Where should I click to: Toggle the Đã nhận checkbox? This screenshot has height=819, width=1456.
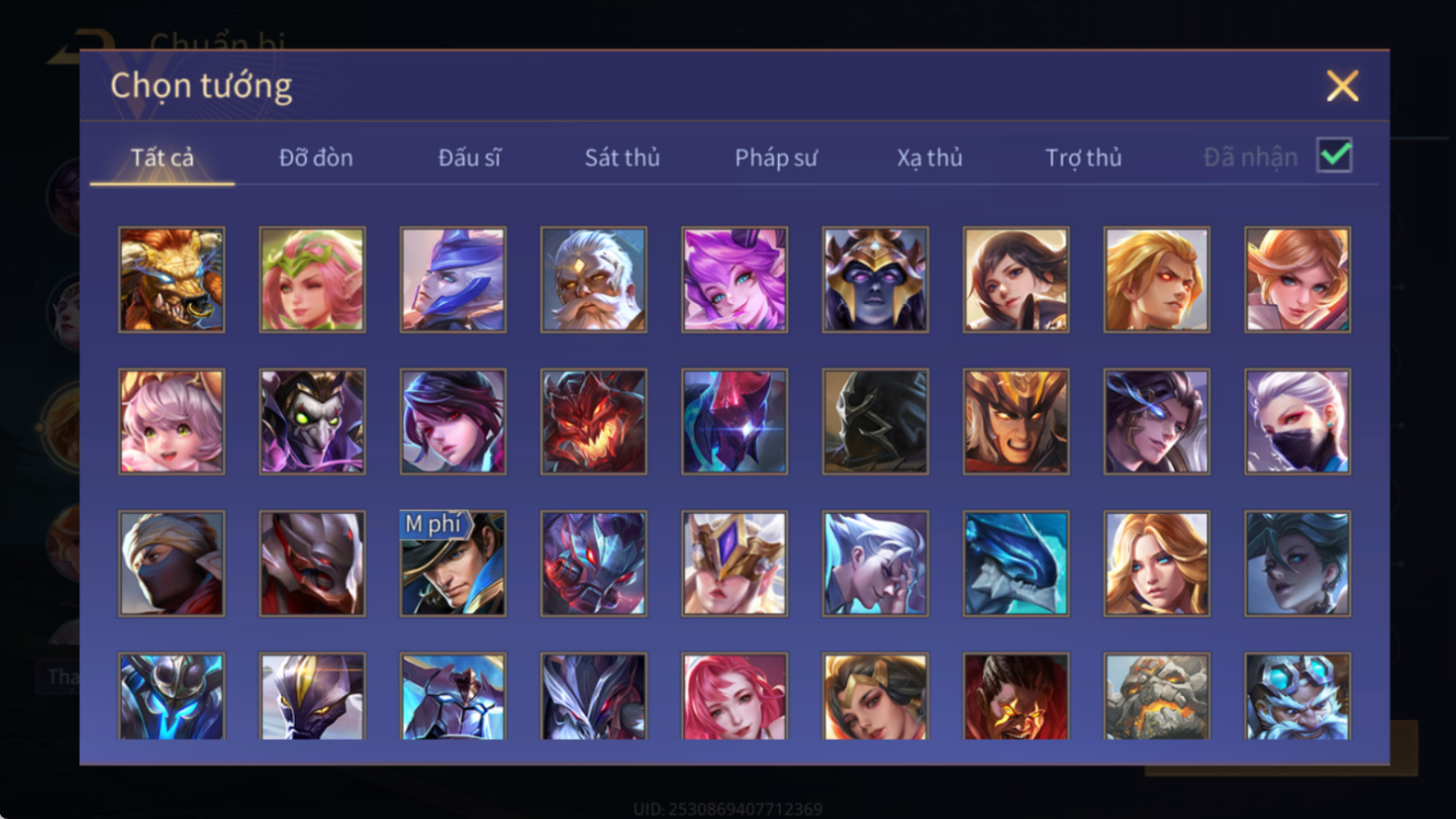tap(1334, 155)
